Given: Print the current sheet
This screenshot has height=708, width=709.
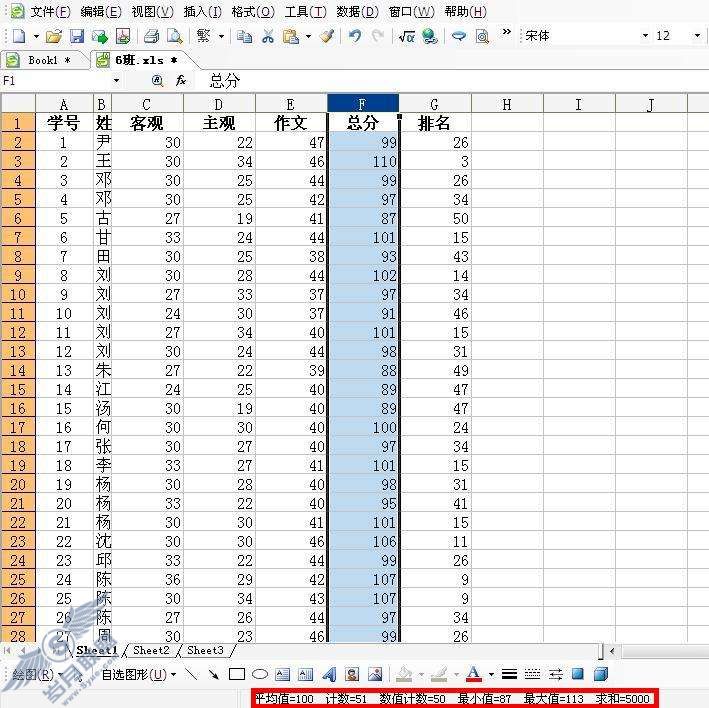Looking at the screenshot, I should click(x=151, y=36).
